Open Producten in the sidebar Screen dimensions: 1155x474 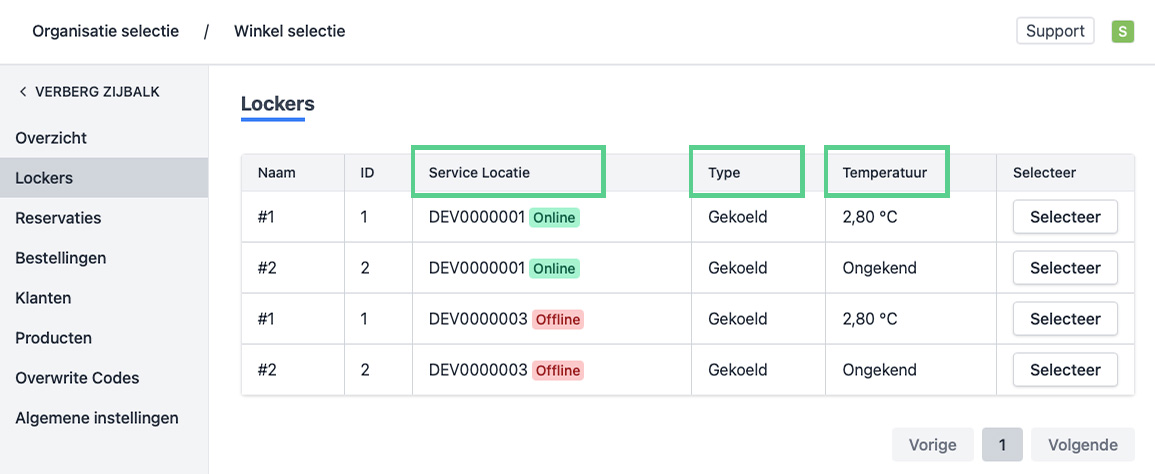(x=53, y=338)
